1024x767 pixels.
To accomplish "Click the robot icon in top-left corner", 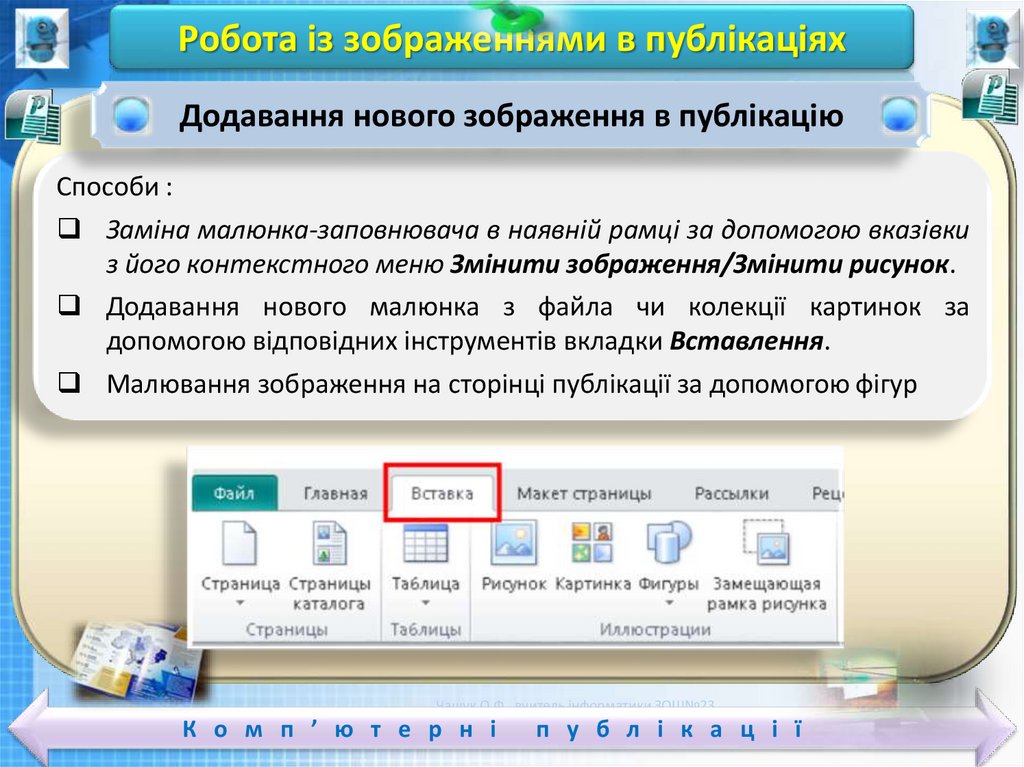I will click(x=41, y=37).
